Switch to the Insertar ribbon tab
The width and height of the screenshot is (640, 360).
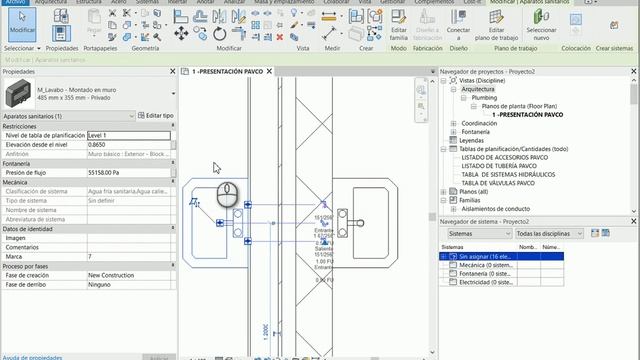pos(178,2)
